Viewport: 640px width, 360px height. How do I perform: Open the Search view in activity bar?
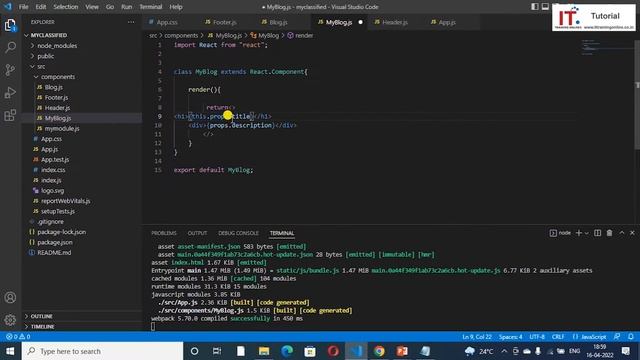click(x=10, y=47)
